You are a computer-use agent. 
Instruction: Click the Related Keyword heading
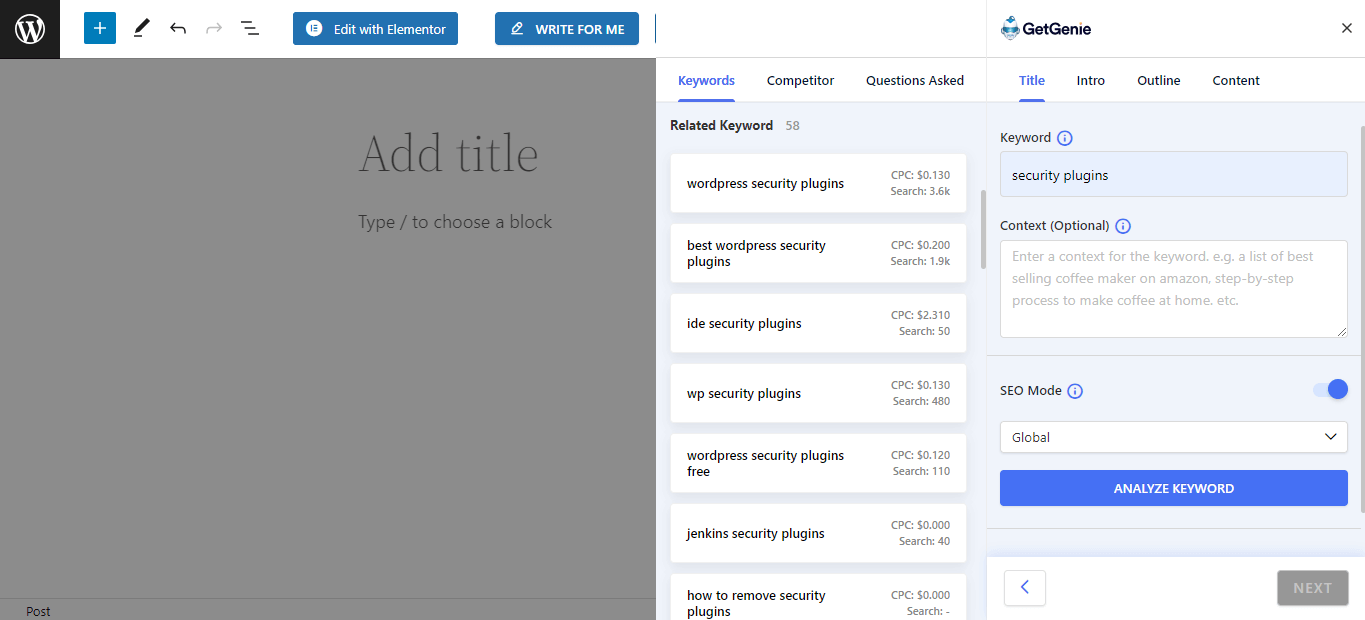[x=721, y=125]
